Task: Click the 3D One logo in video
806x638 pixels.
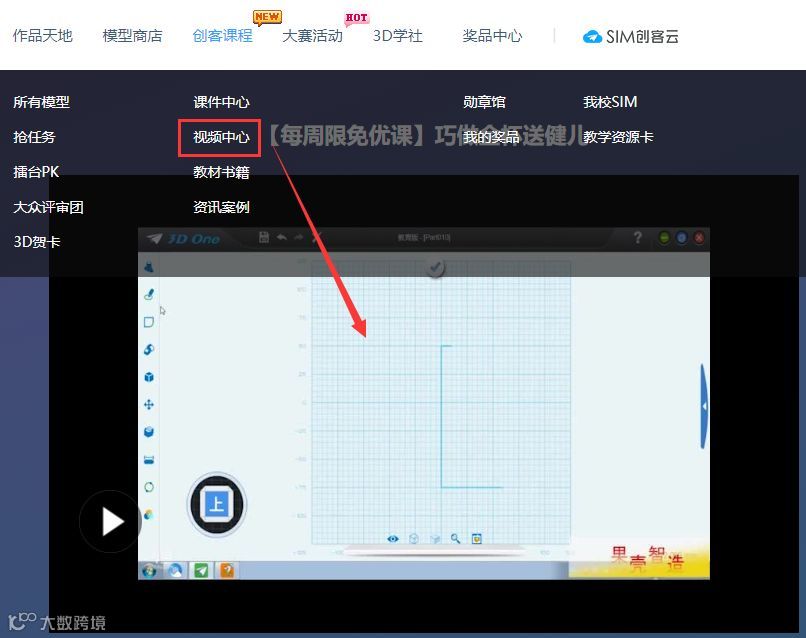Action: pos(184,239)
